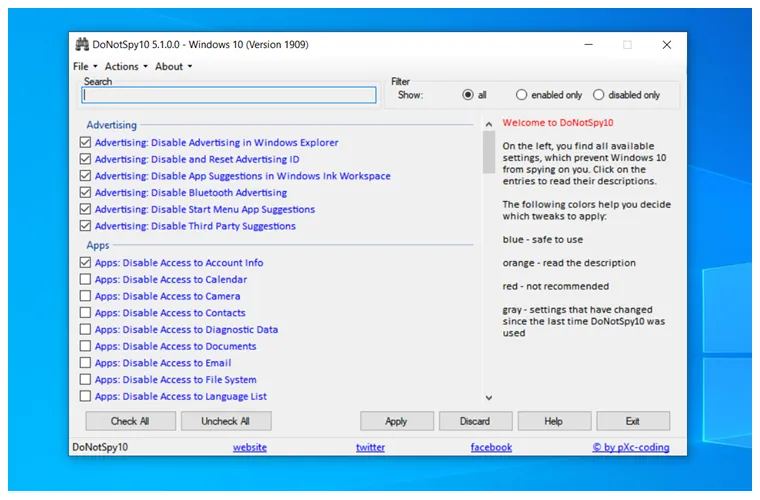Open the '© by pXc-coding' link

pyautogui.click(x=631, y=447)
